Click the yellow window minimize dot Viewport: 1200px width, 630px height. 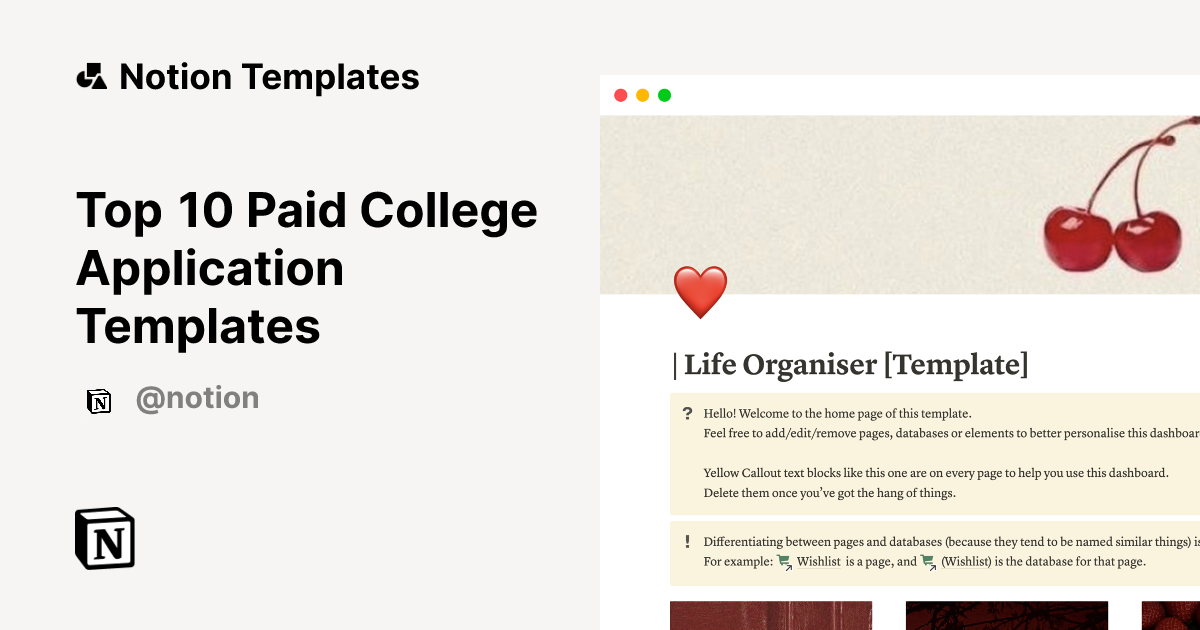pyautogui.click(x=643, y=95)
